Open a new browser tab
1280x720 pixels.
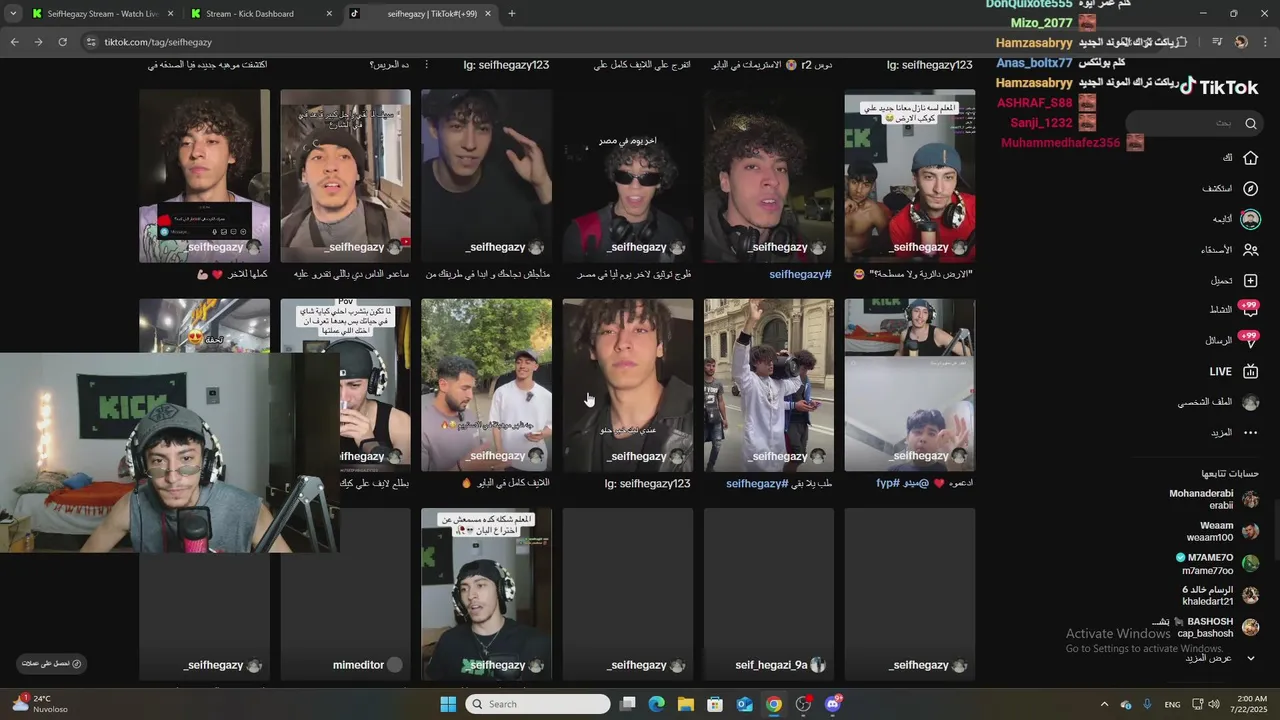click(512, 14)
